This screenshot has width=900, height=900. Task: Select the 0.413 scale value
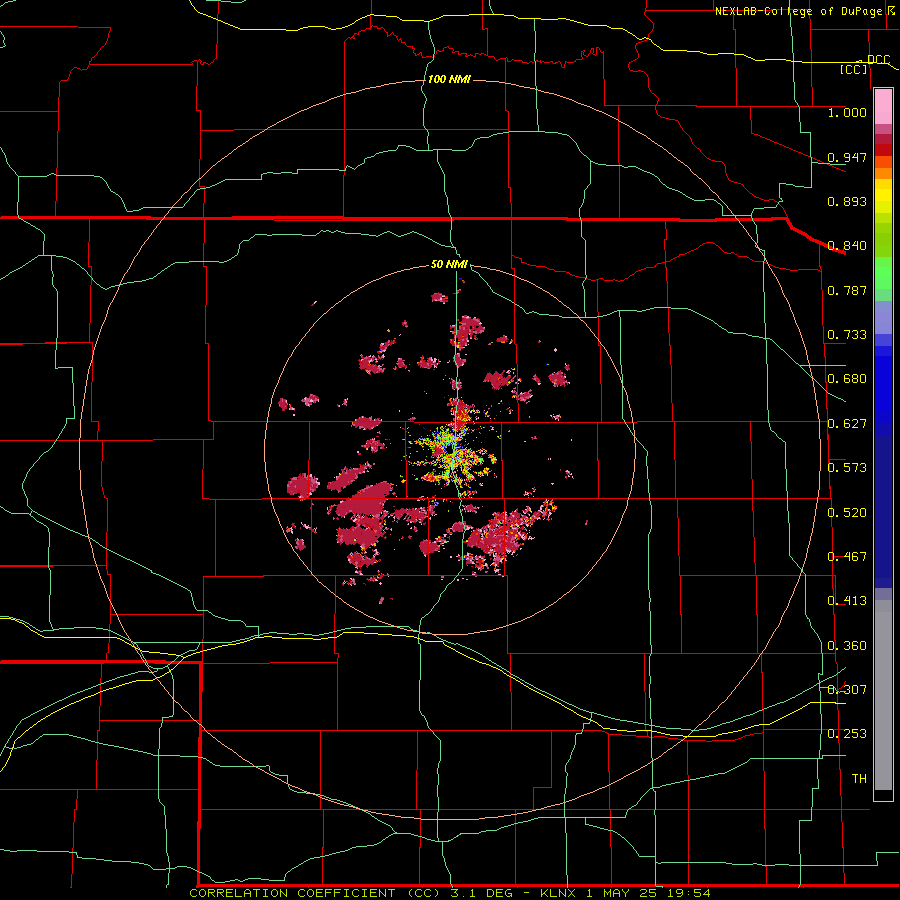pos(847,601)
